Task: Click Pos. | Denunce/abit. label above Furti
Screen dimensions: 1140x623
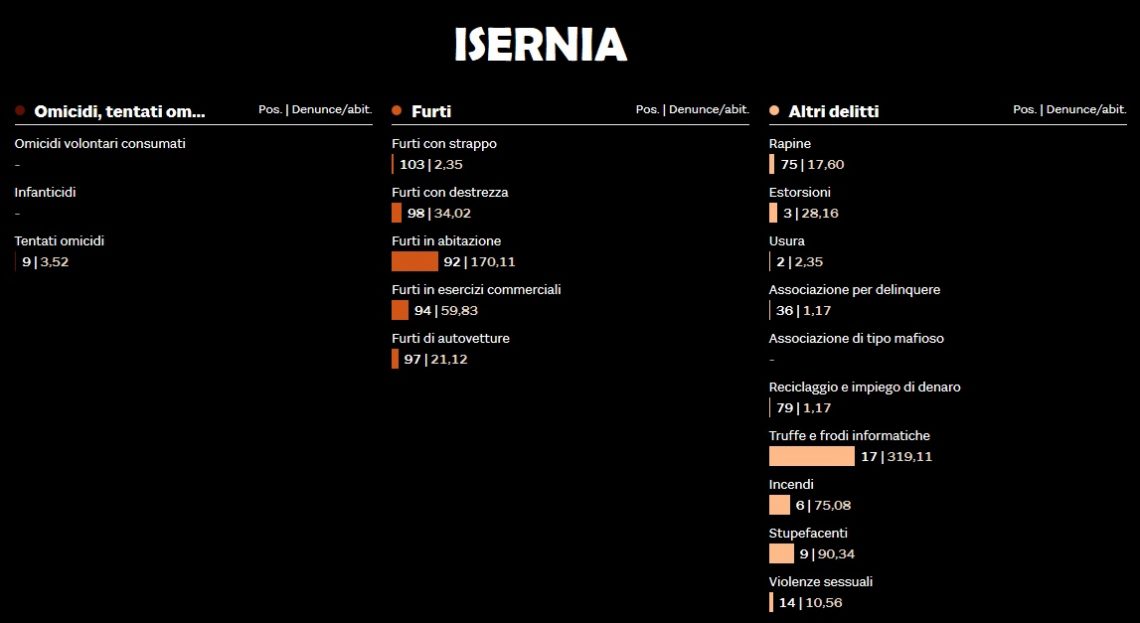Action: click(692, 110)
